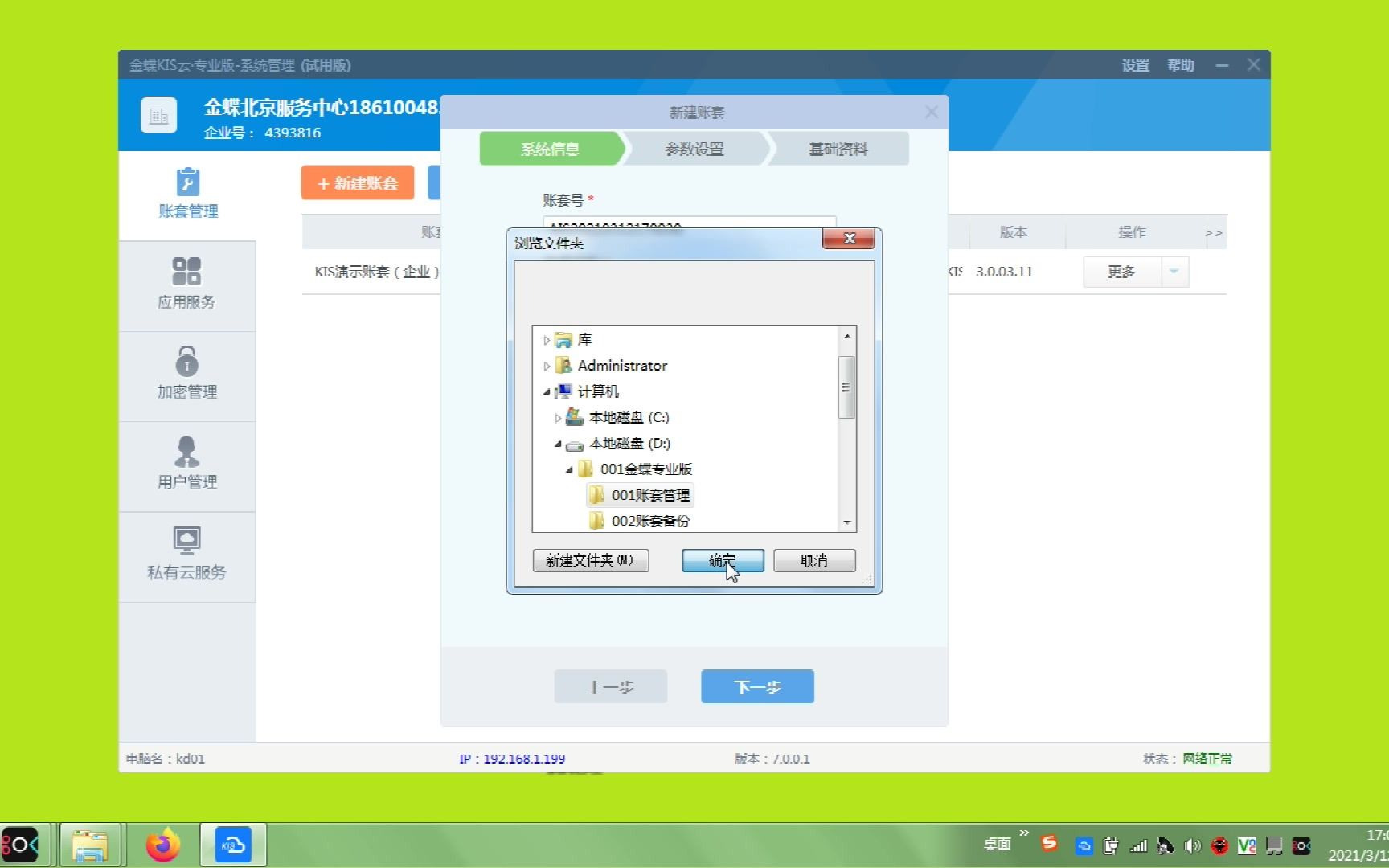The height and width of the screenshot is (868, 1389).
Task: Click the VNC tray icon
Action: [1247, 845]
